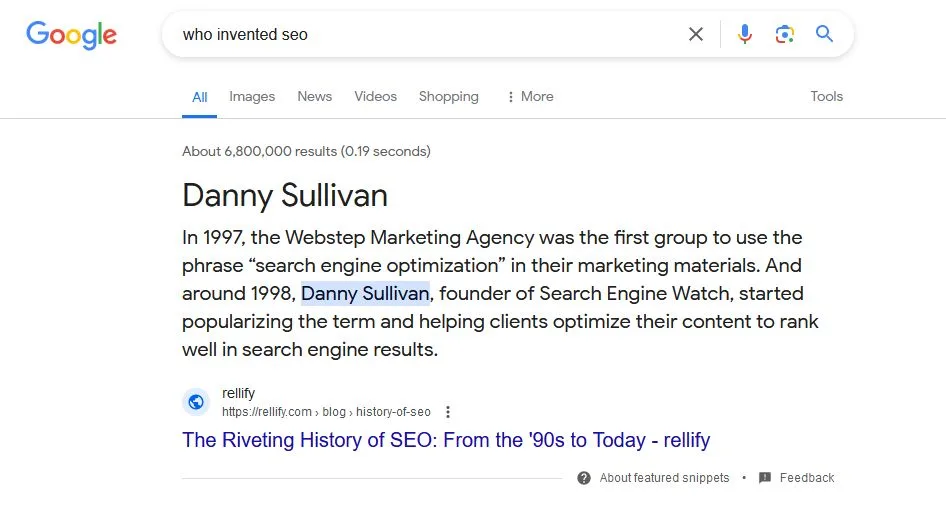Expand the More search categories menu
946x526 pixels.
(530, 97)
